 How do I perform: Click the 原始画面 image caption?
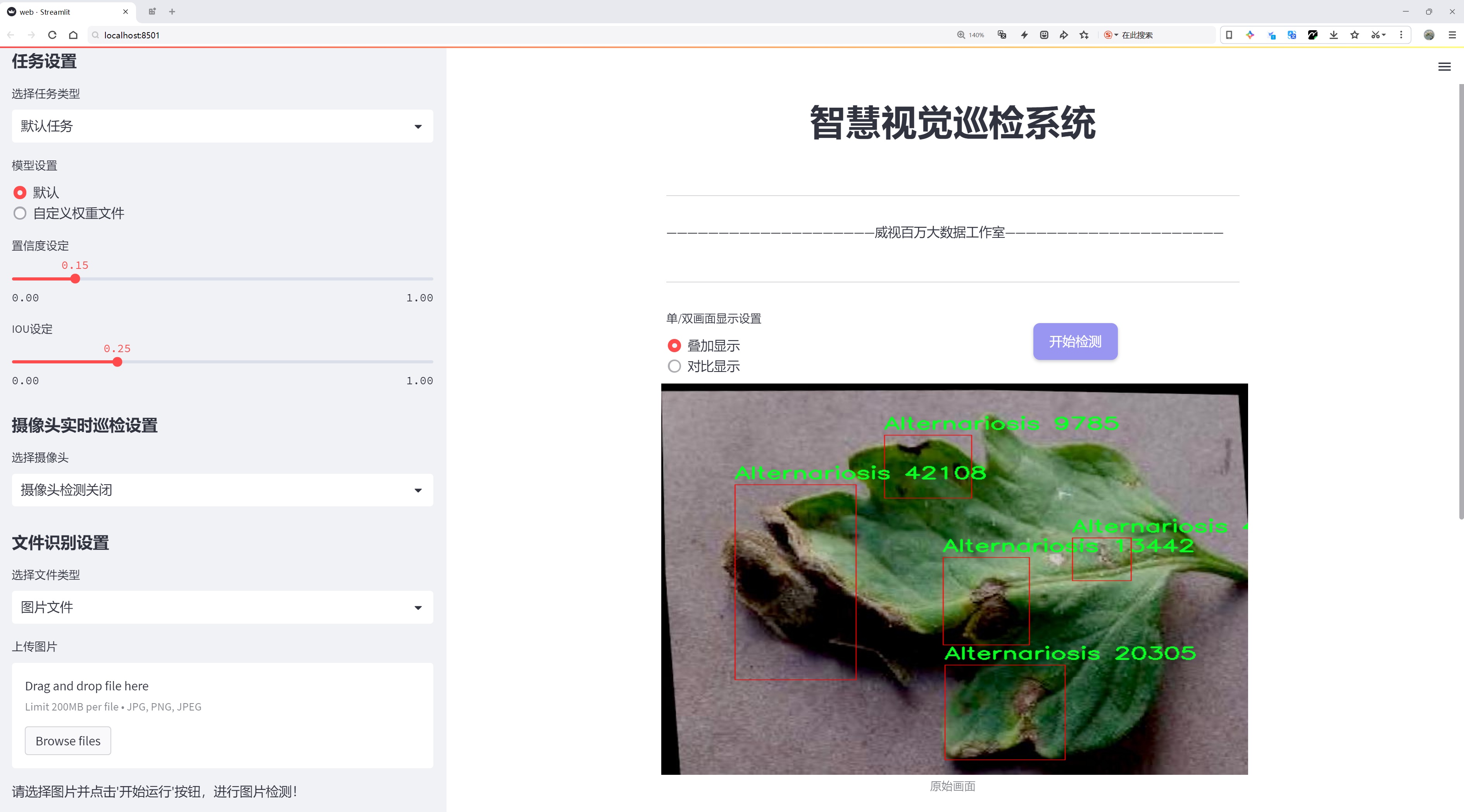pyautogui.click(x=952, y=786)
